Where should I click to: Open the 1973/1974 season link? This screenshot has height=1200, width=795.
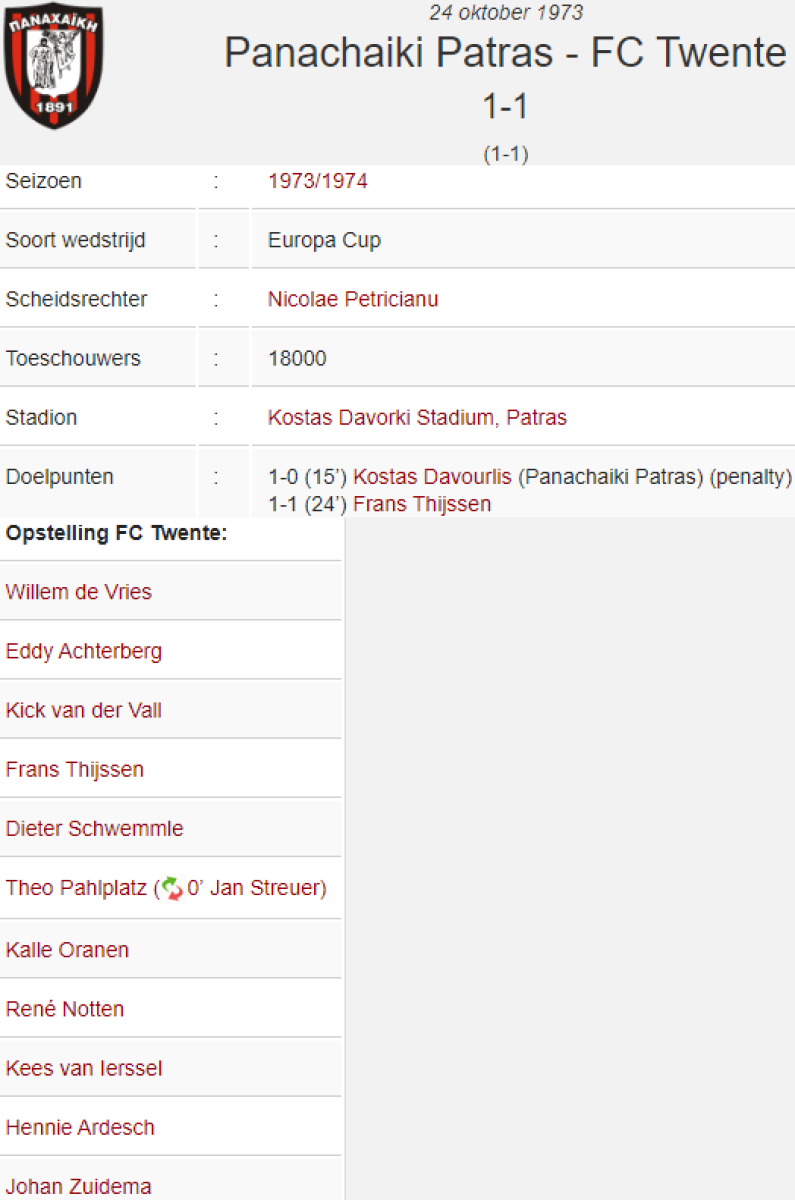(317, 181)
